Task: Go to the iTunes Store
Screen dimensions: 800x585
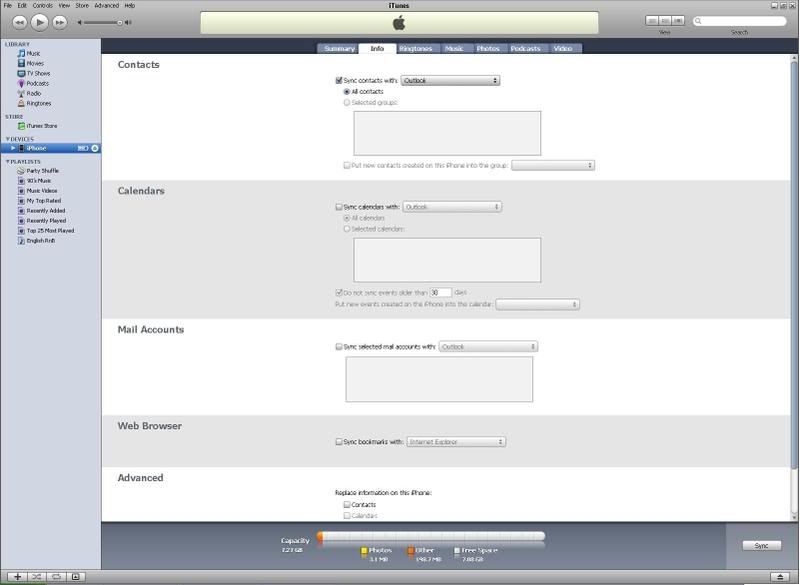Action: [42, 126]
